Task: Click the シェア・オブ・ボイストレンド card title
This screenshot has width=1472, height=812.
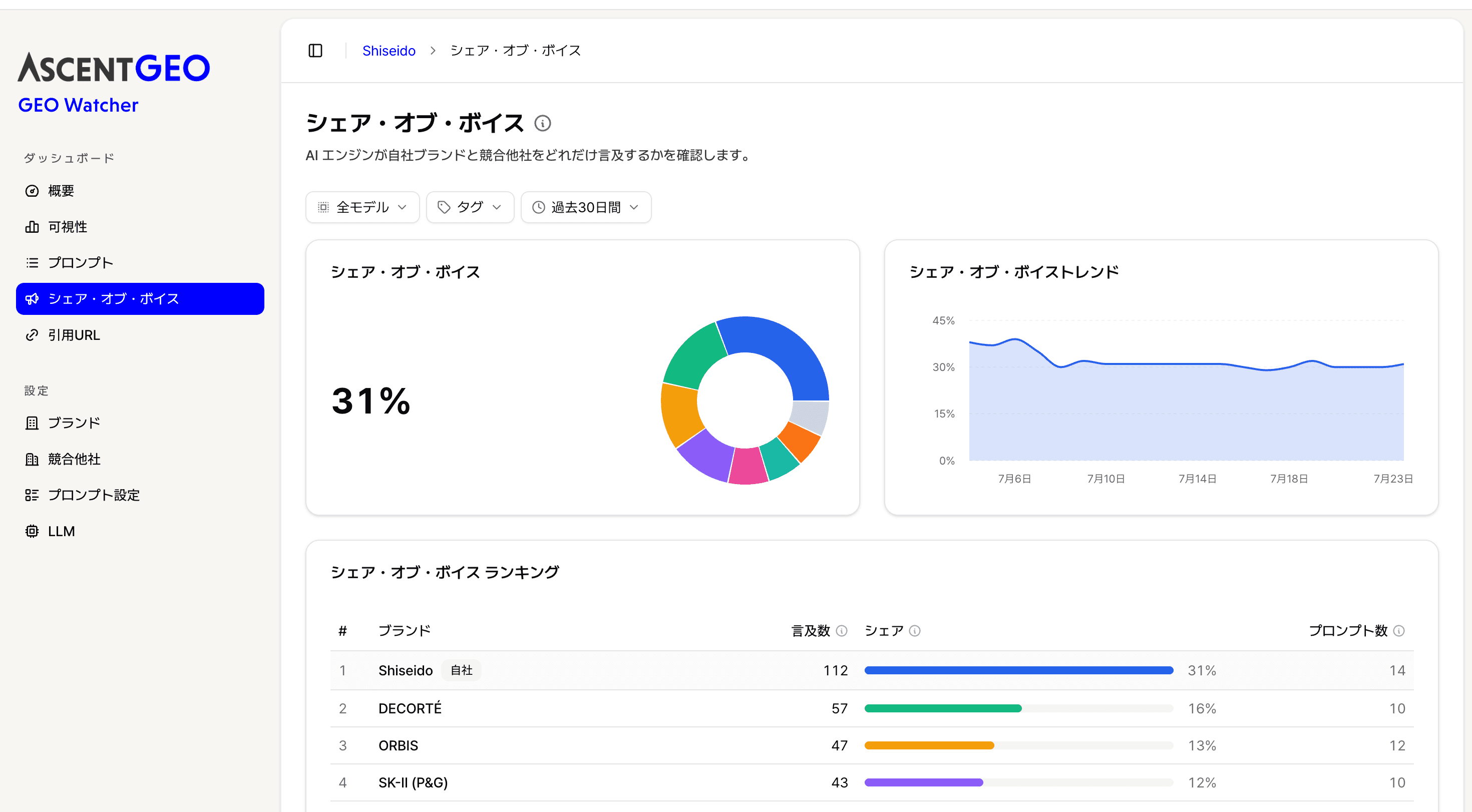Action: point(1014,272)
